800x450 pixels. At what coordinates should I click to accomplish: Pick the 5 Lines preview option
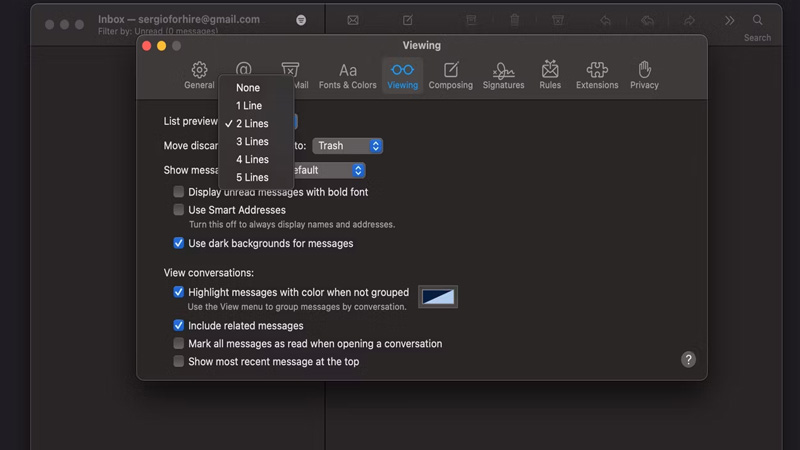click(x=252, y=178)
